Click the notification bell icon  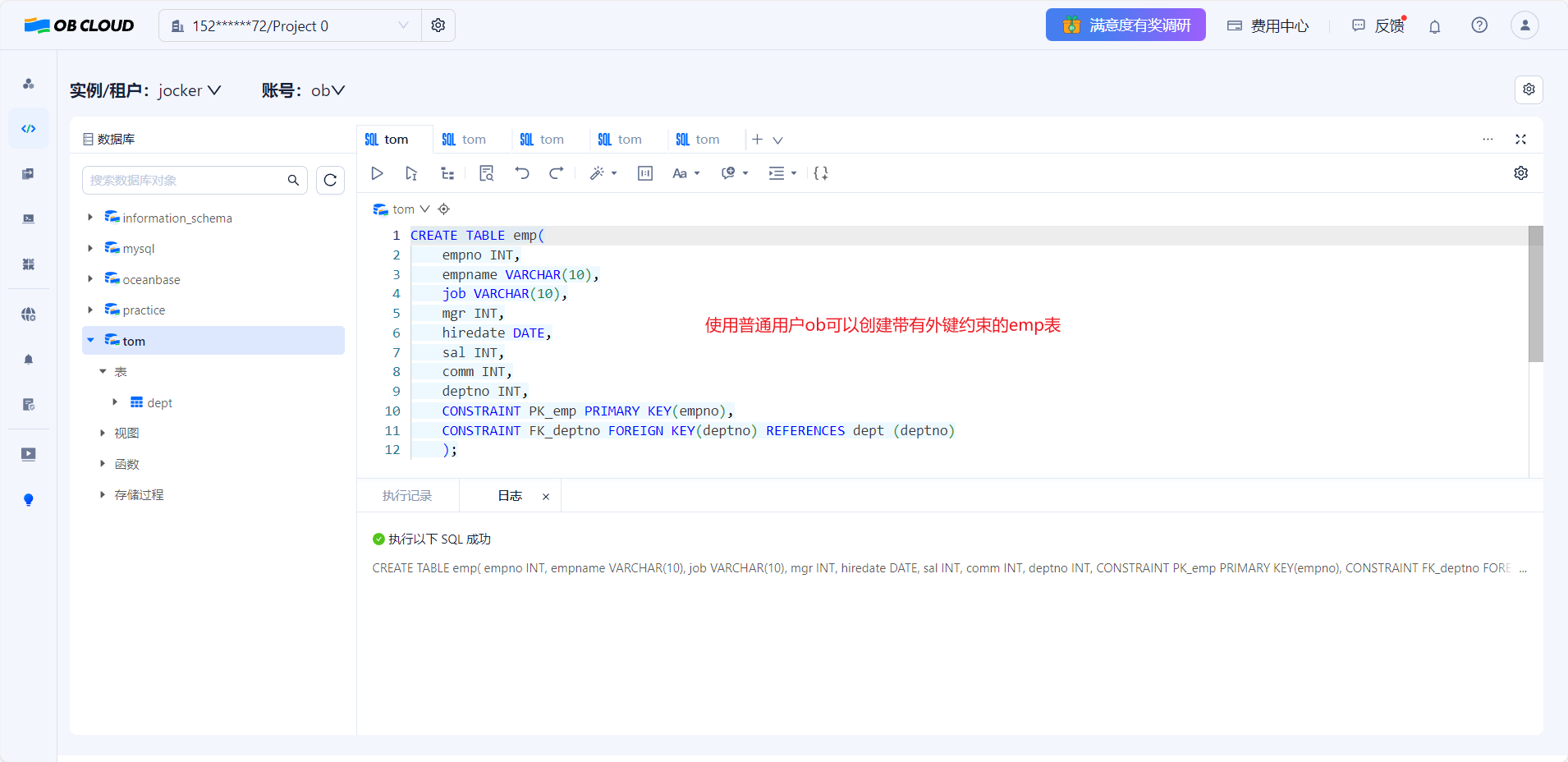click(1434, 26)
